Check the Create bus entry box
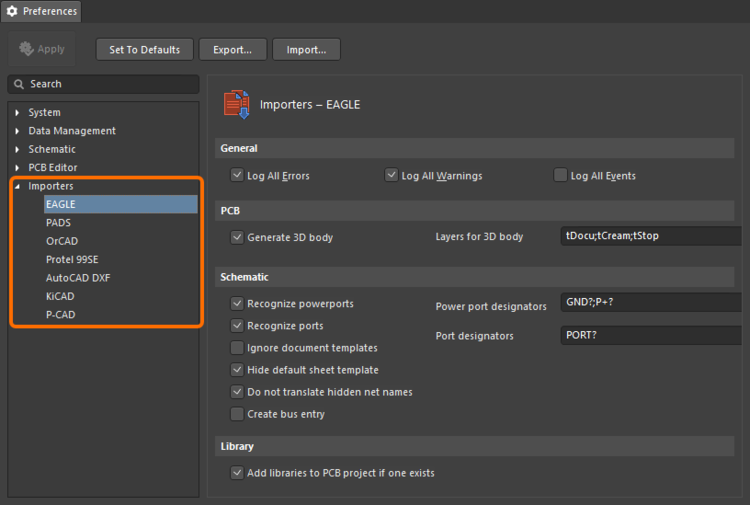 [237, 414]
